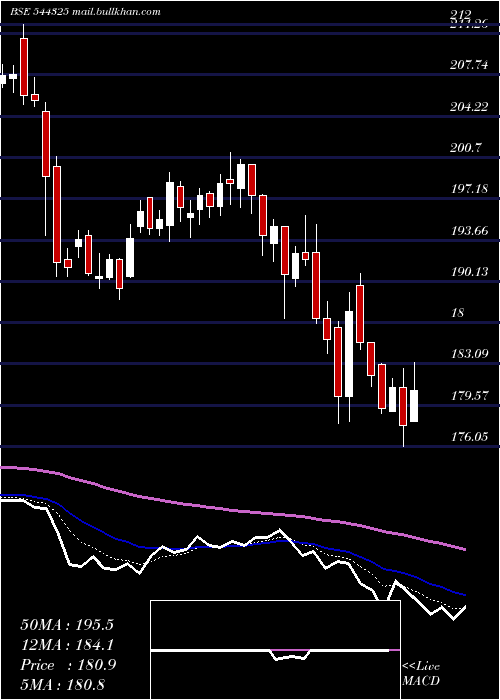The image size is (500, 700).
Task: Click the 204.22 price axis label
Action: [x=469, y=107]
